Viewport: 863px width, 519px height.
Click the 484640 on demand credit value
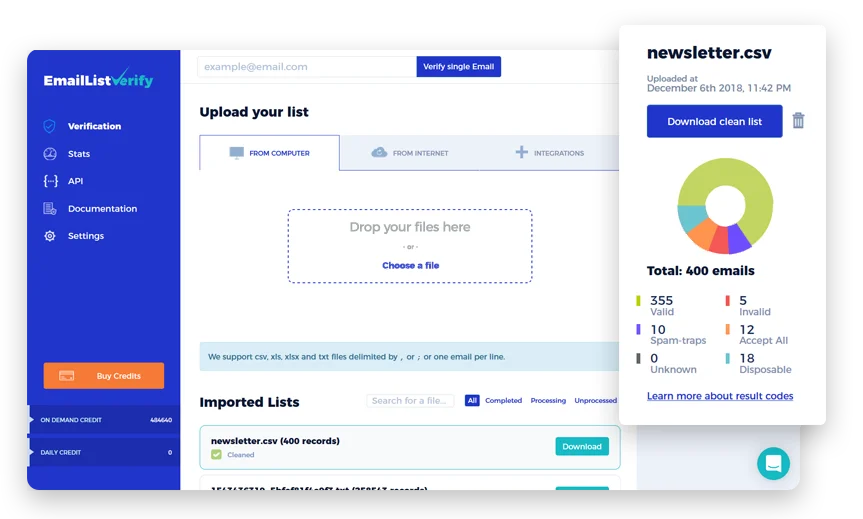[x=161, y=420]
